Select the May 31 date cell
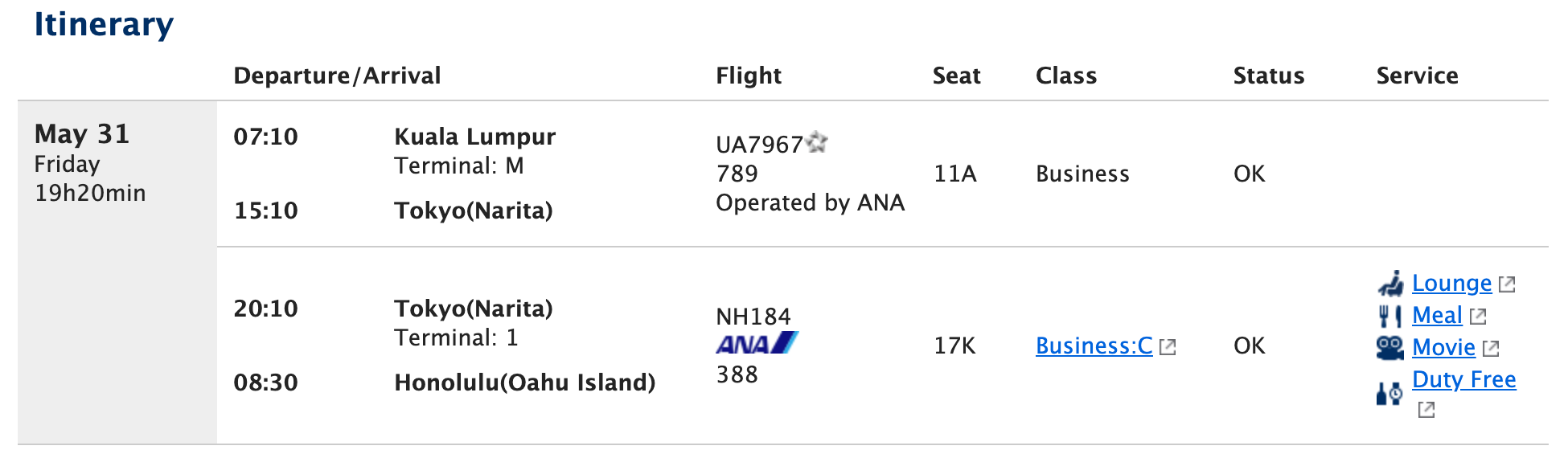This screenshot has height=458, width=1568. pos(82,134)
